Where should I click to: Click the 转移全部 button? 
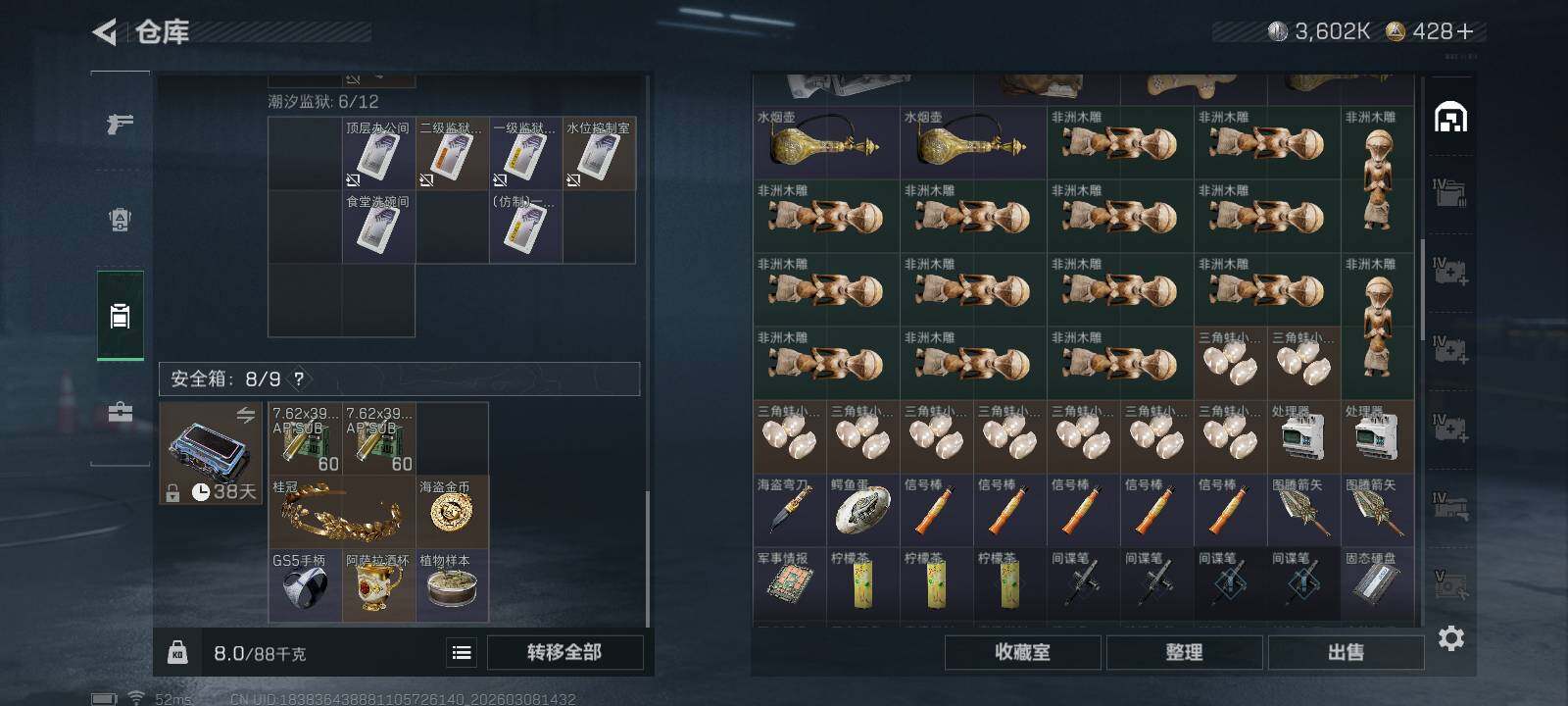[564, 652]
